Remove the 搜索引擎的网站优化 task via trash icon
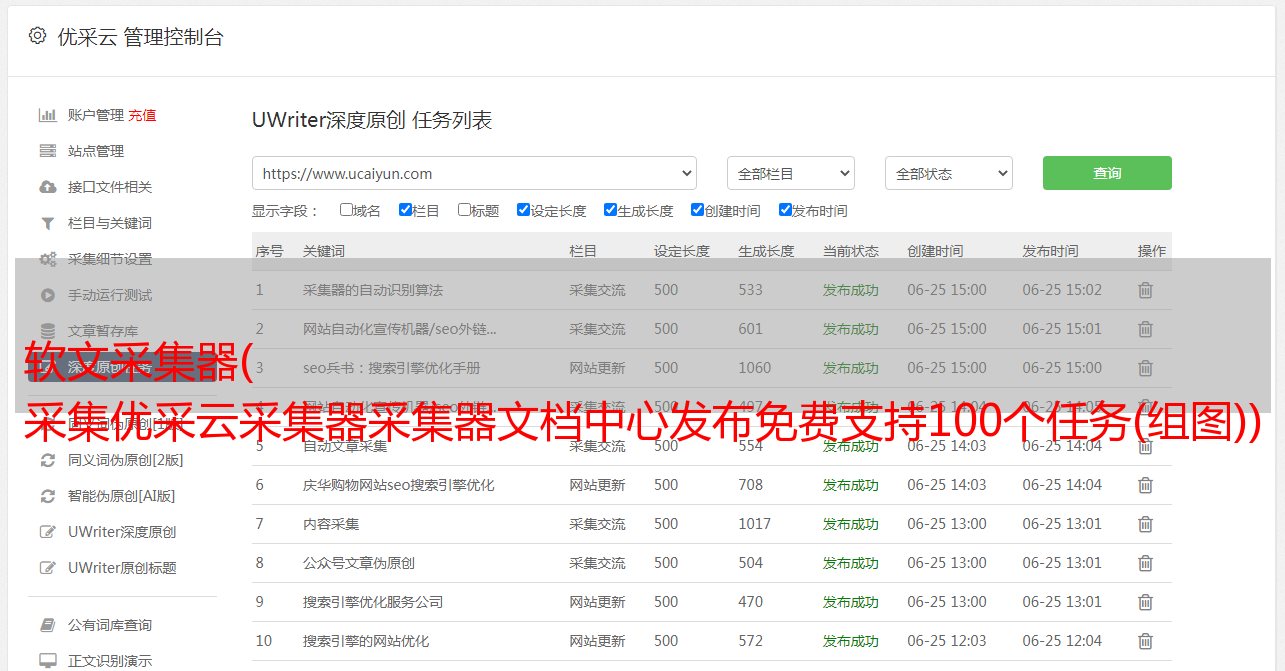The height and width of the screenshot is (671, 1285). tap(1146, 641)
